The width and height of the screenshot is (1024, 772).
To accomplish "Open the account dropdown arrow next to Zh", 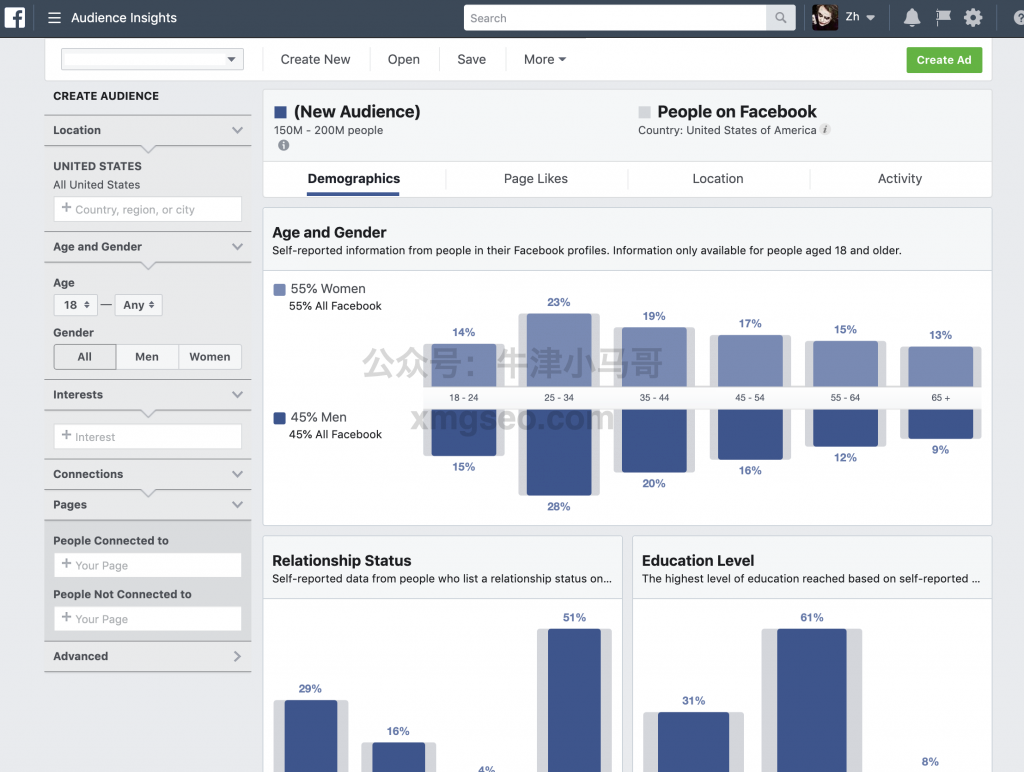I will 870,18.
